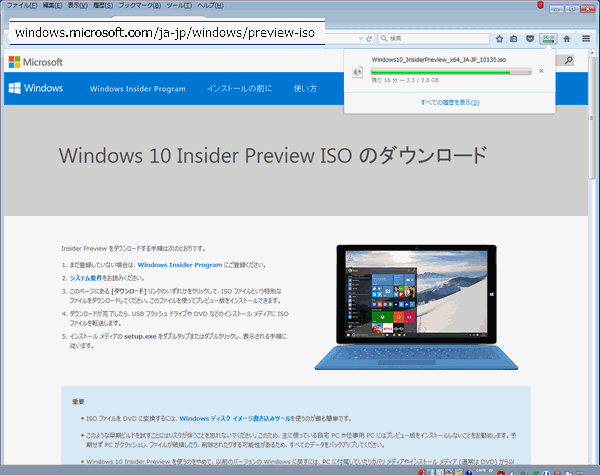Click step 5 text mentioning setup.exe
The image size is (600, 475).
coord(178,341)
